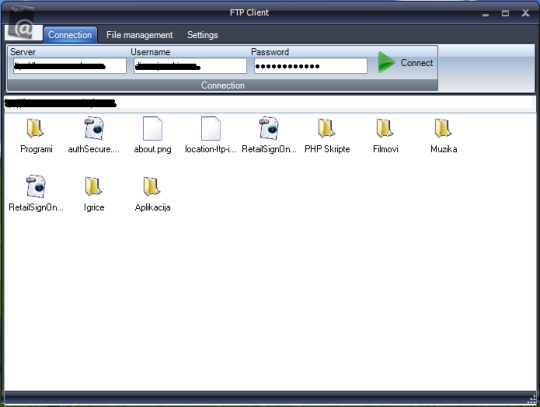Viewport: 540px width, 407px height.
Task: Click the green Connect arrow icon
Action: [386, 62]
